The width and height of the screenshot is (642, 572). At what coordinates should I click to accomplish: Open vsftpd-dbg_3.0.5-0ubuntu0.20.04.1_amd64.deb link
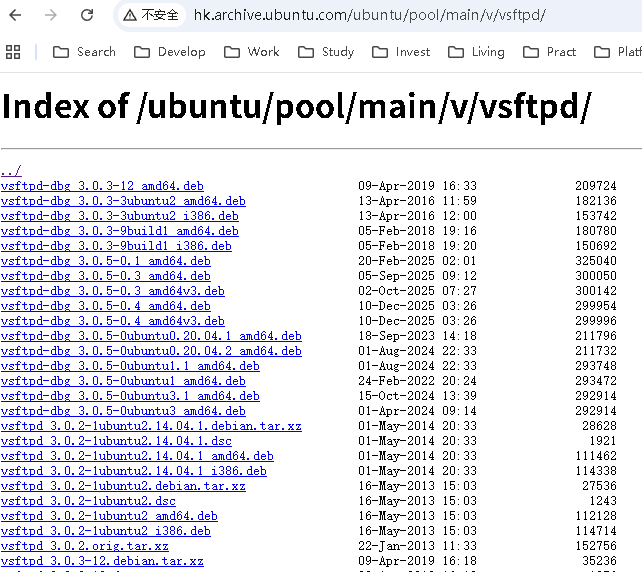[x=151, y=336]
